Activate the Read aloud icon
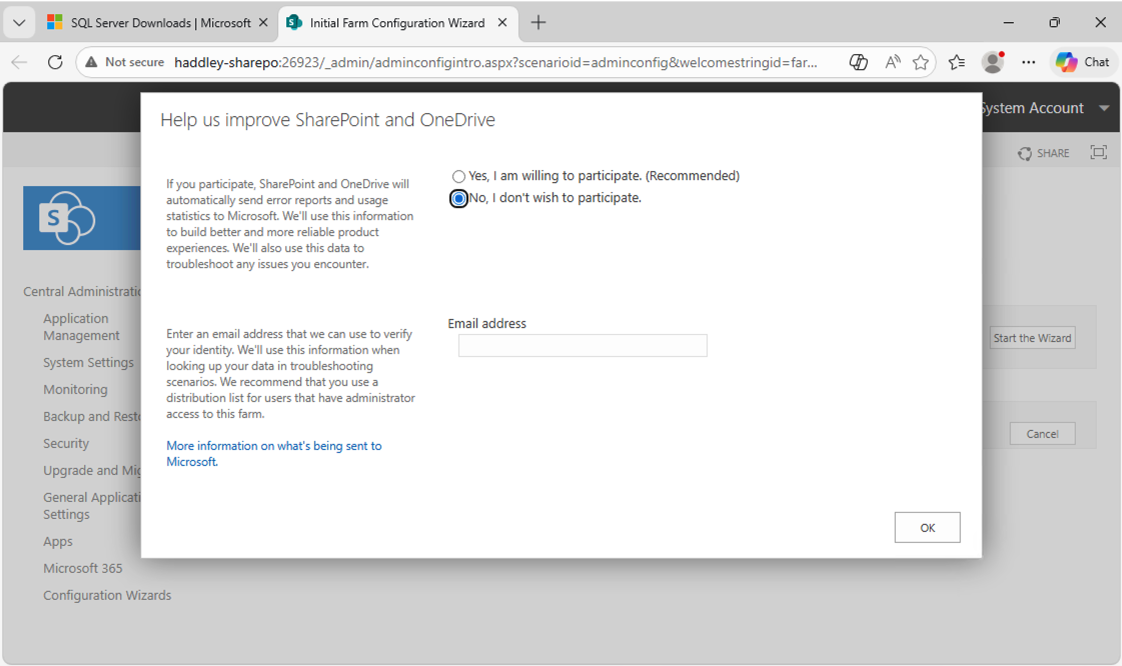The image size is (1122, 666). coord(892,62)
